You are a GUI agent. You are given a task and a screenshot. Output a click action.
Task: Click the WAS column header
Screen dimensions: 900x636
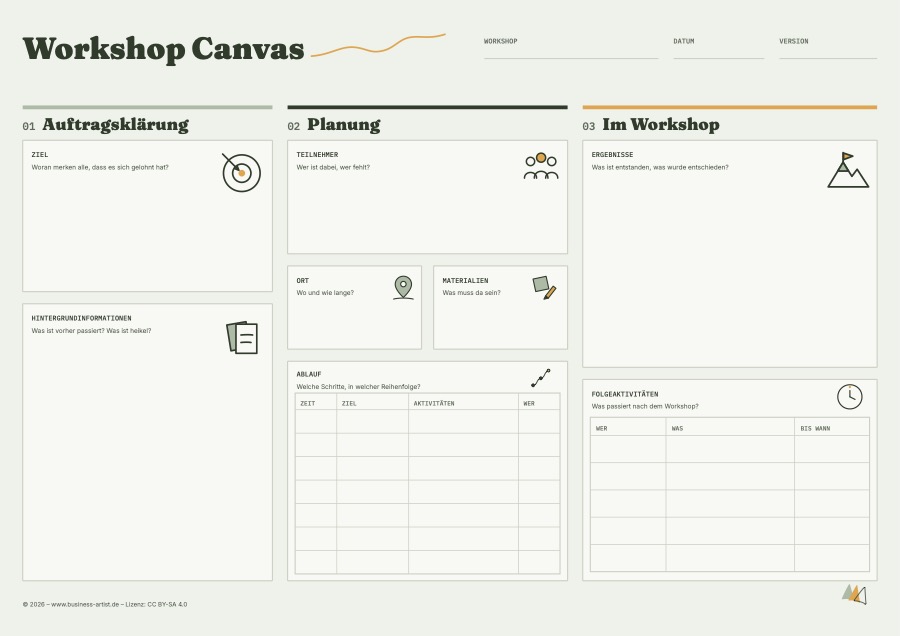coord(677,428)
